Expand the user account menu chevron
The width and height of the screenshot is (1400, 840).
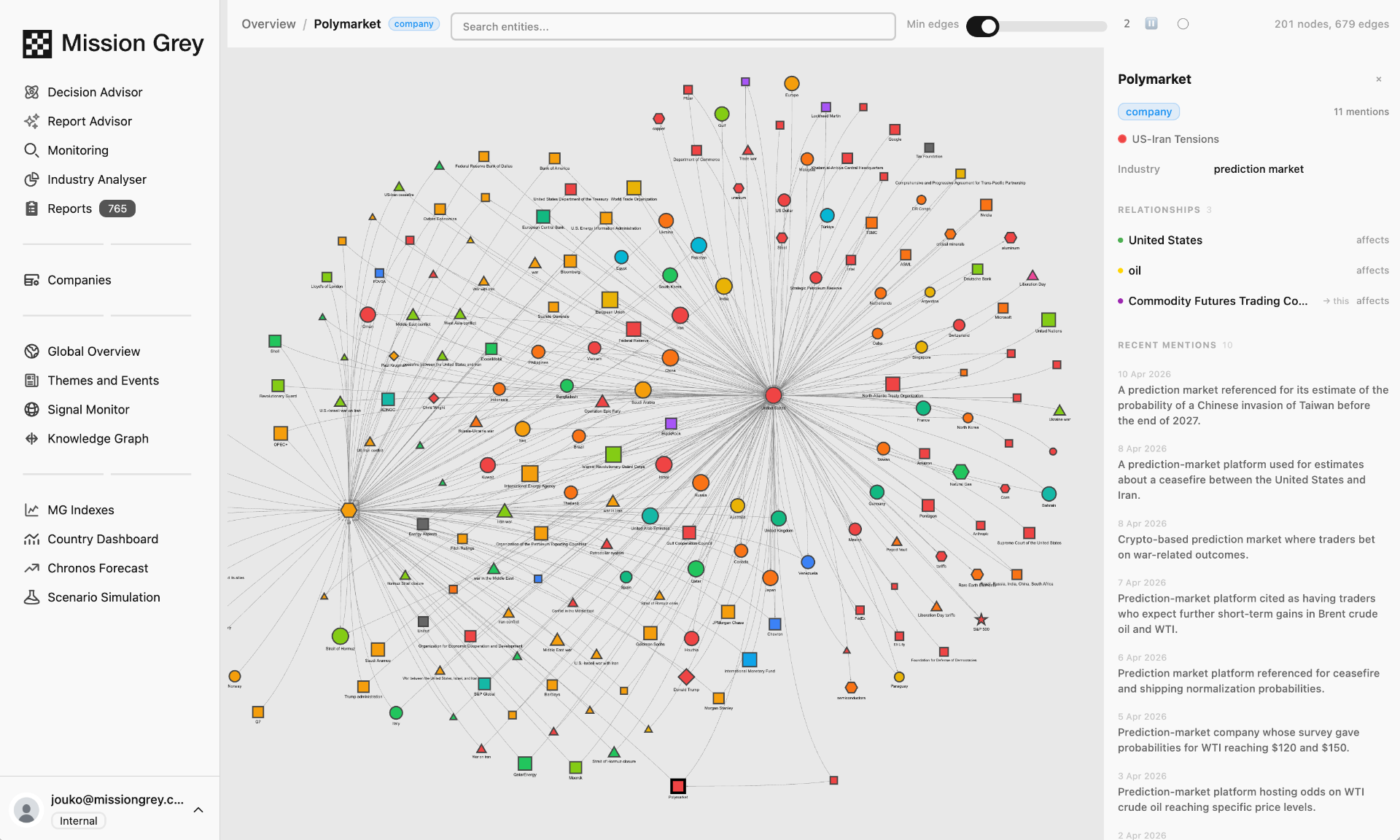click(198, 810)
